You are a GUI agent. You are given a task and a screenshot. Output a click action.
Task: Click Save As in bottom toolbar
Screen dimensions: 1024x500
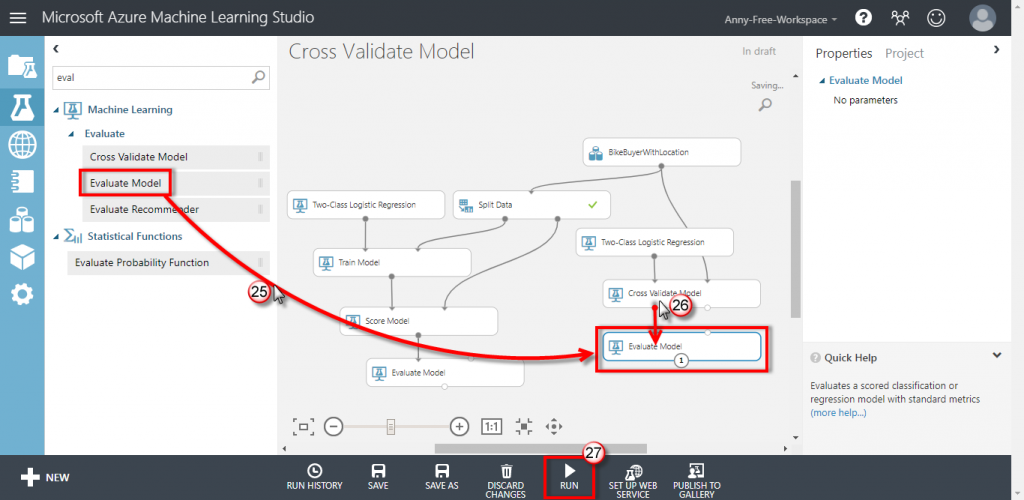pyautogui.click(x=442, y=477)
